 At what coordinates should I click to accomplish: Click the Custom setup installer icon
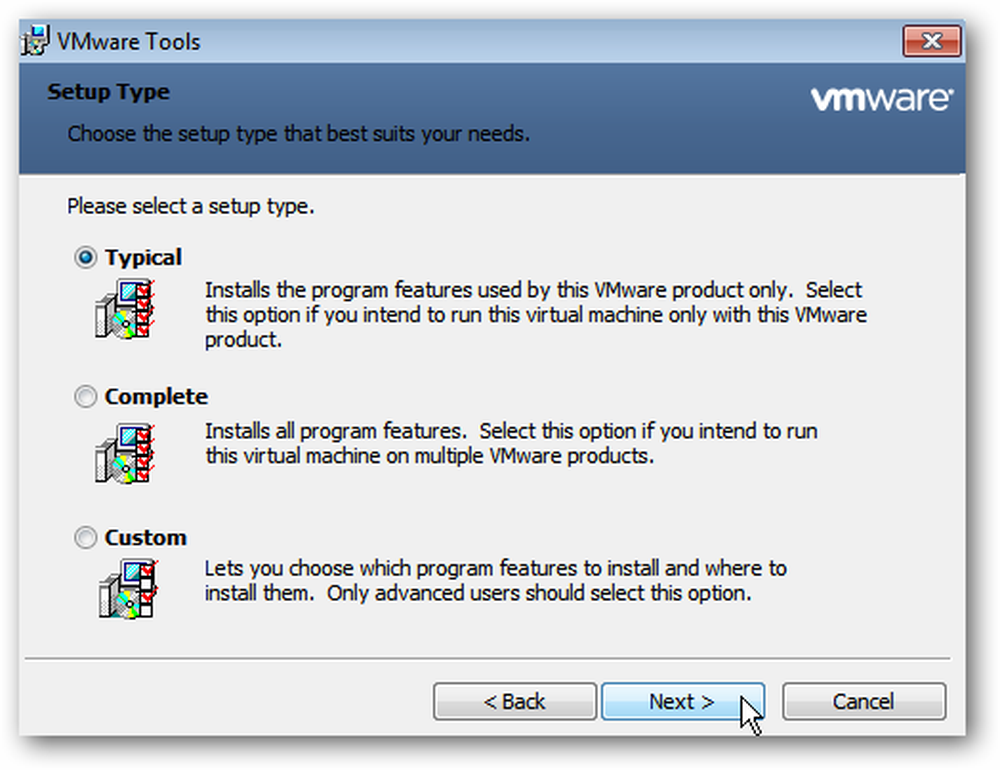(x=128, y=588)
